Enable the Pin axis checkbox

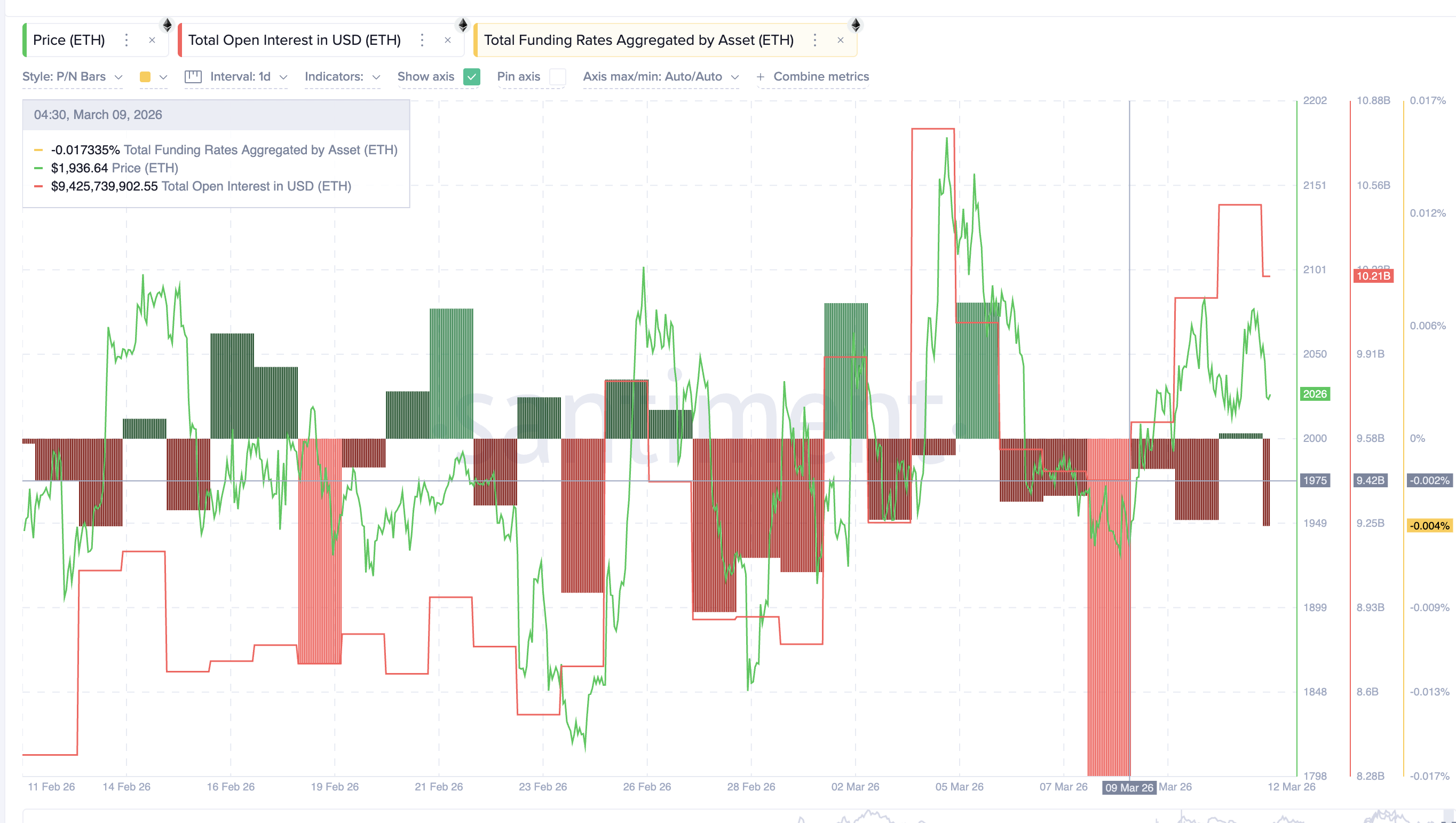pos(558,77)
